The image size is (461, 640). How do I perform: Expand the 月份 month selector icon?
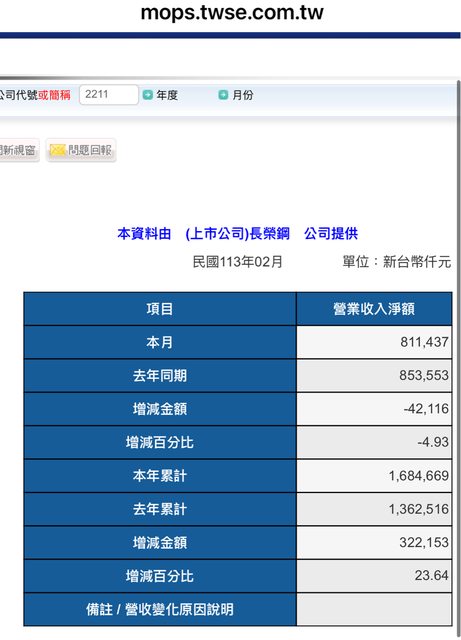pos(223,95)
